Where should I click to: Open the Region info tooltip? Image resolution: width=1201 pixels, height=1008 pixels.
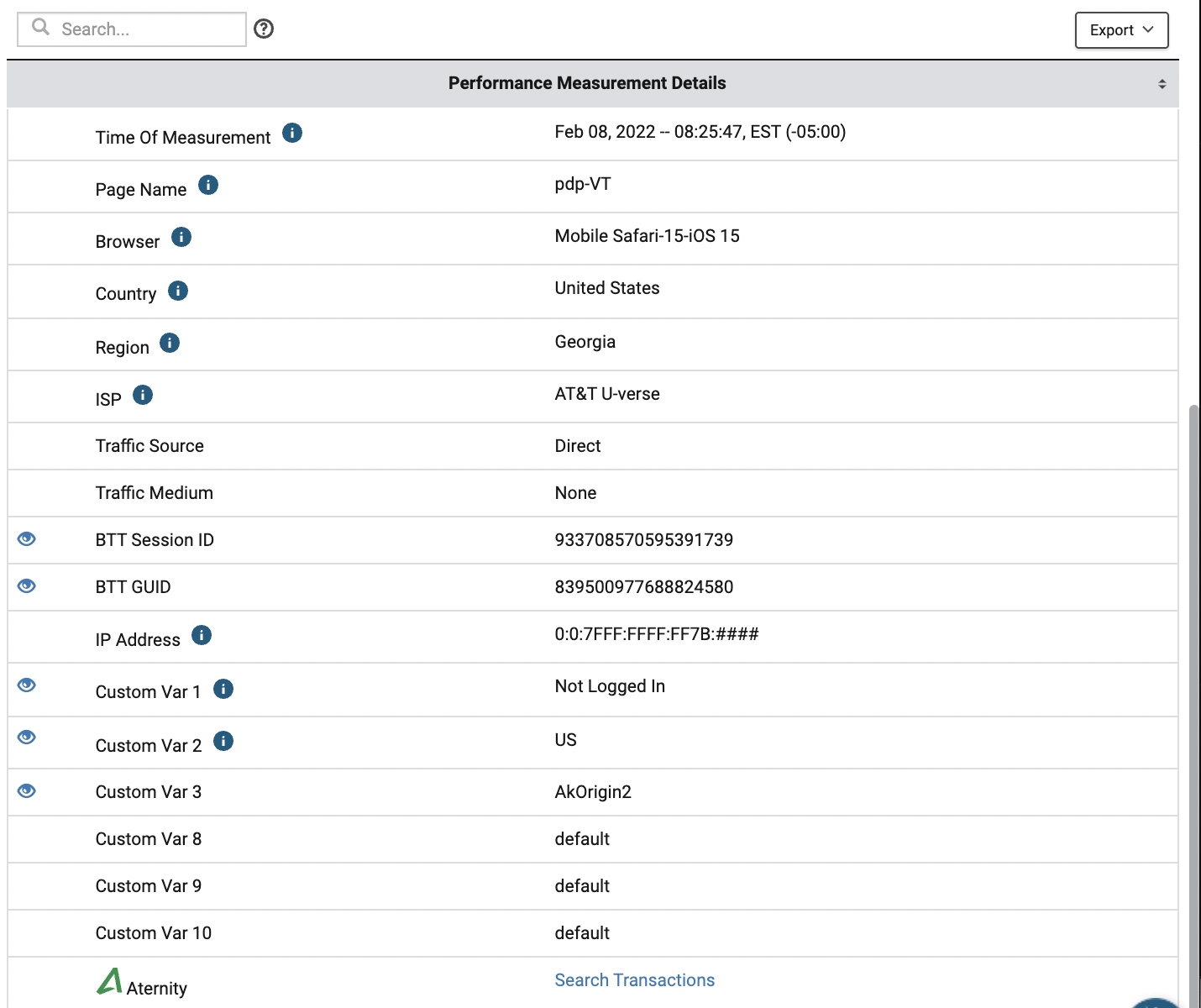pos(169,342)
